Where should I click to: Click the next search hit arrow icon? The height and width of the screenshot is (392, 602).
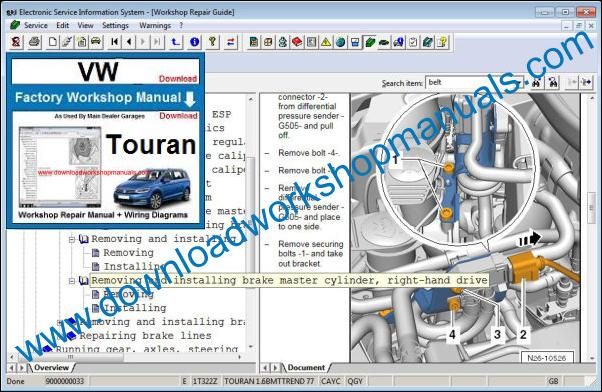point(586,82)
